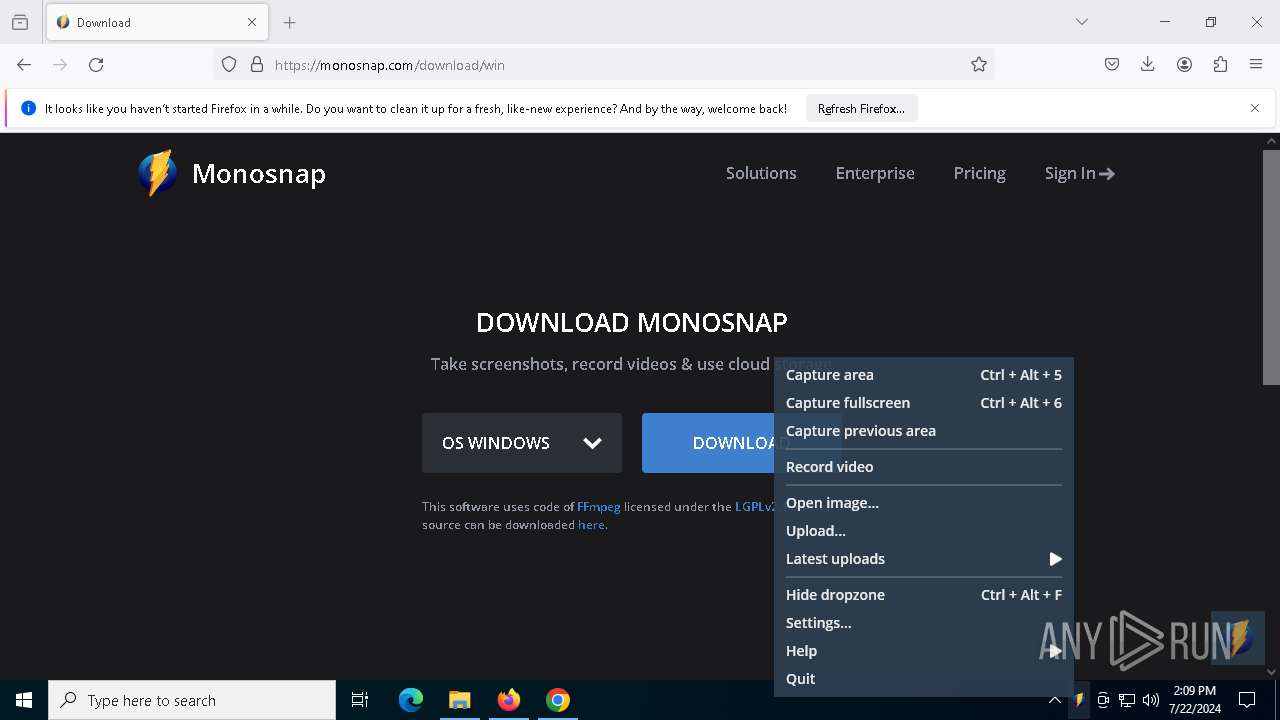
Task: Choose Capture previous area
Action: [924, 431]
